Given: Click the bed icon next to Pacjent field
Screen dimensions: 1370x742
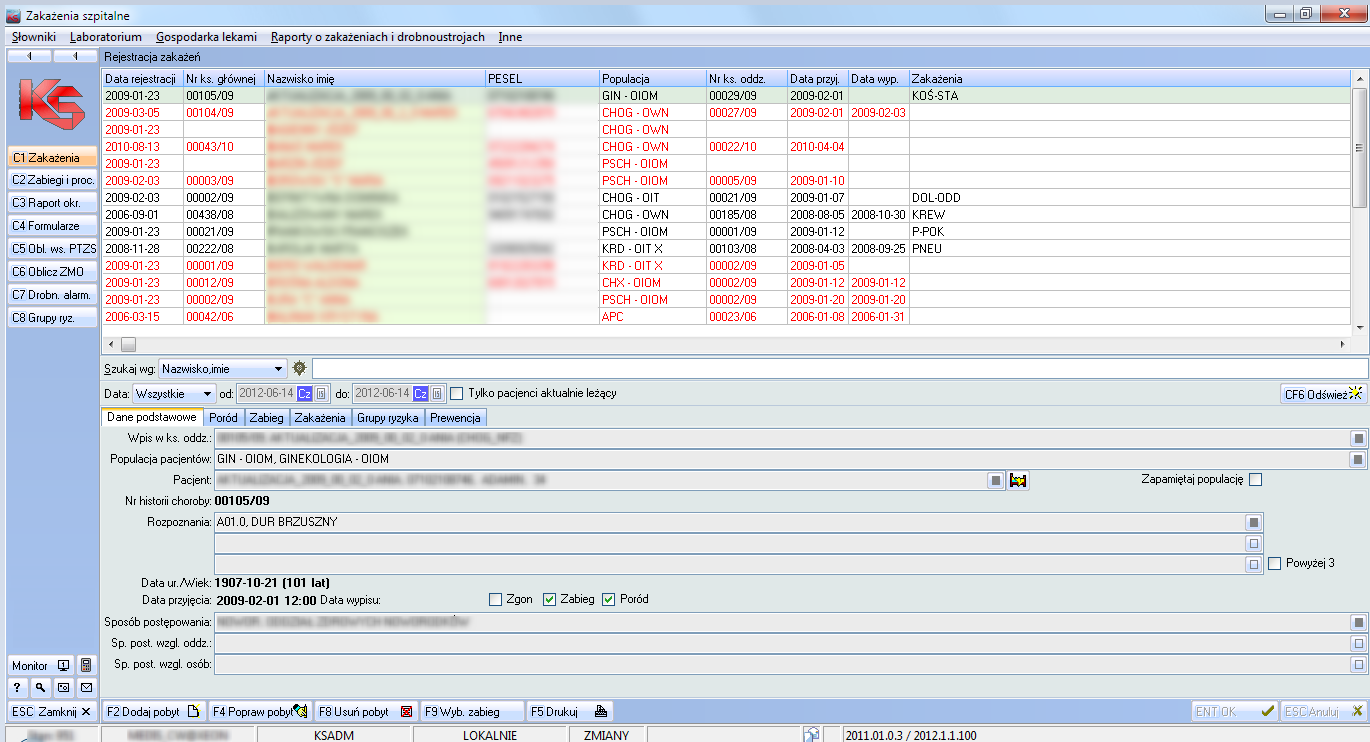Looking at the screenshot, I should click(1019, 481).
